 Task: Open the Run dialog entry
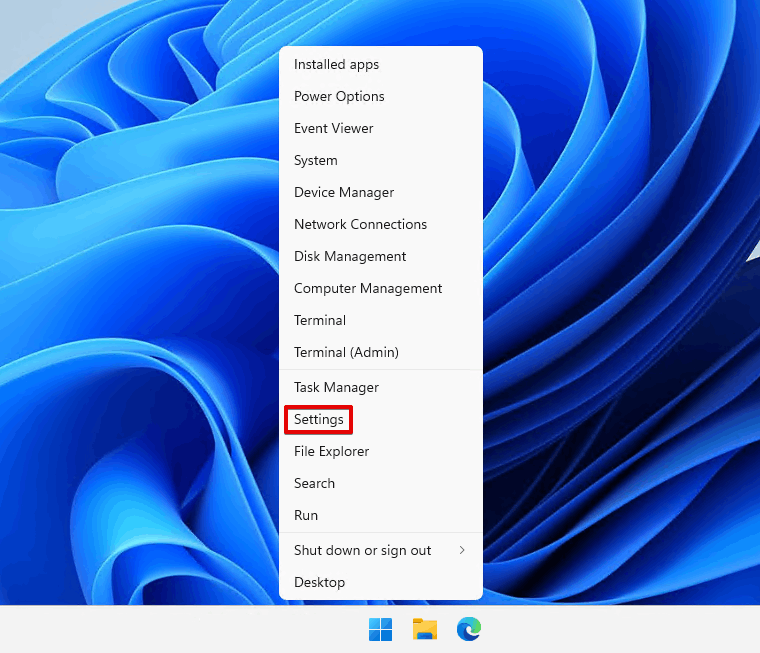tap(380, 515)
